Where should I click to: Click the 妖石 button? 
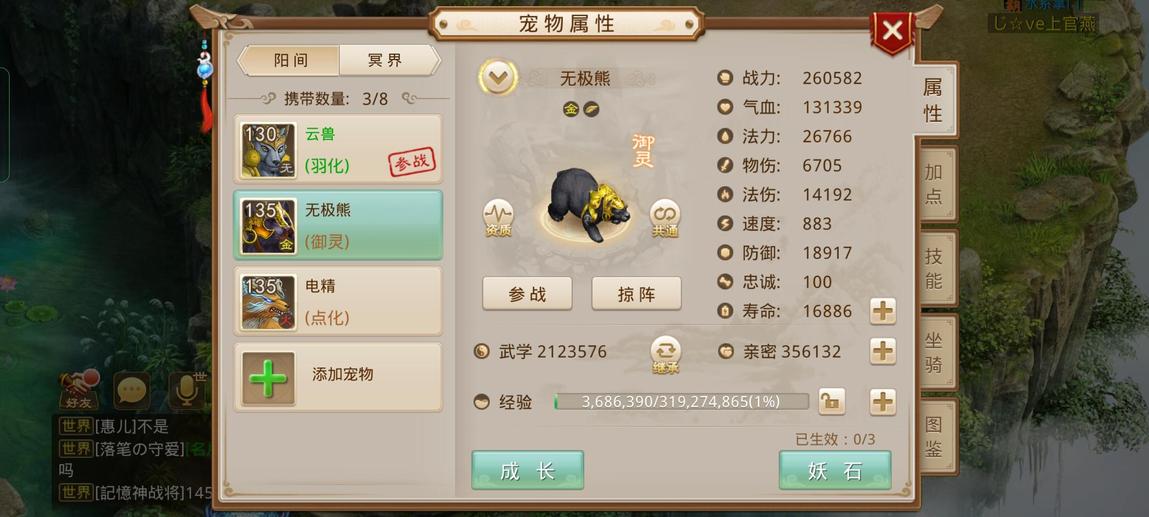click(835, 470)
